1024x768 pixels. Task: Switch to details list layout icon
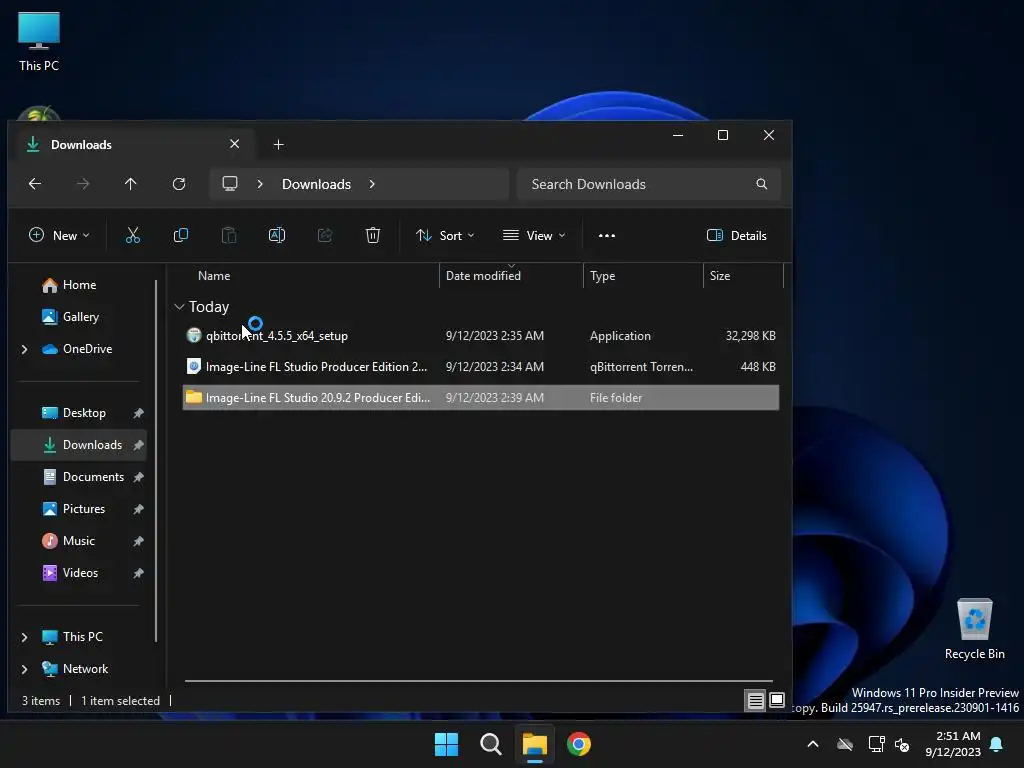pos(756,701)
